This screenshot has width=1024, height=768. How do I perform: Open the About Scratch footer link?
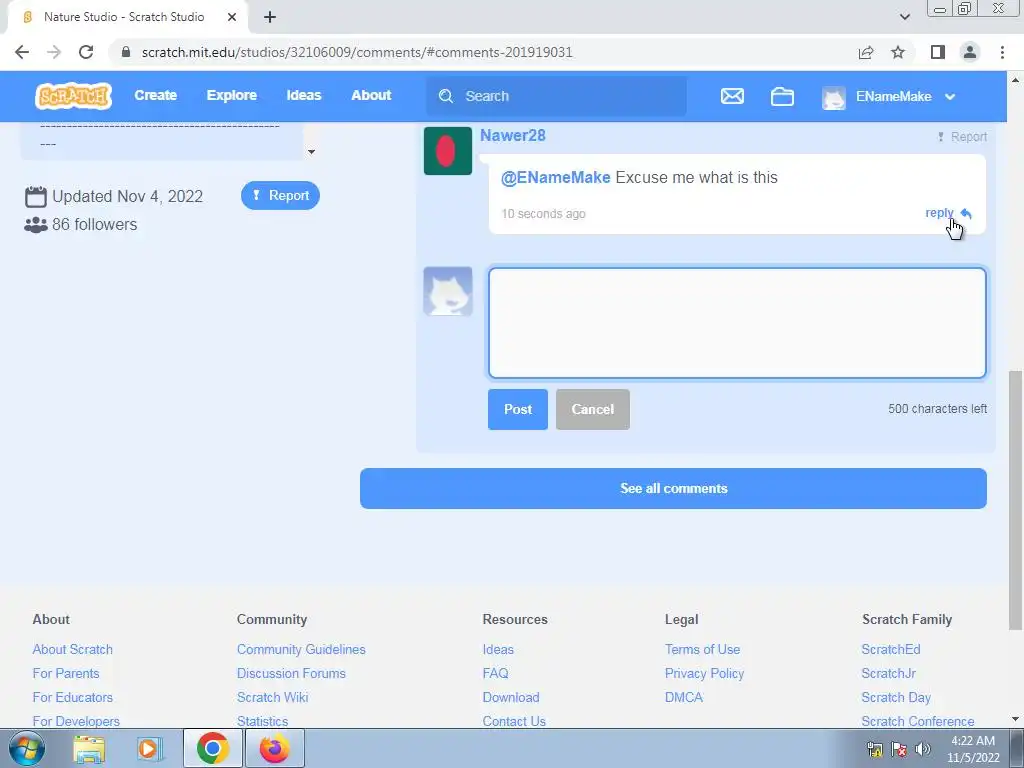click(72, 650)
